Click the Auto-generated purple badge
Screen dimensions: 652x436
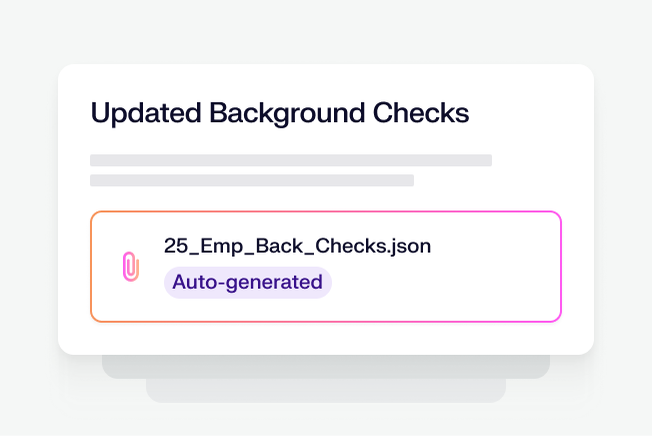coord(247,283)
